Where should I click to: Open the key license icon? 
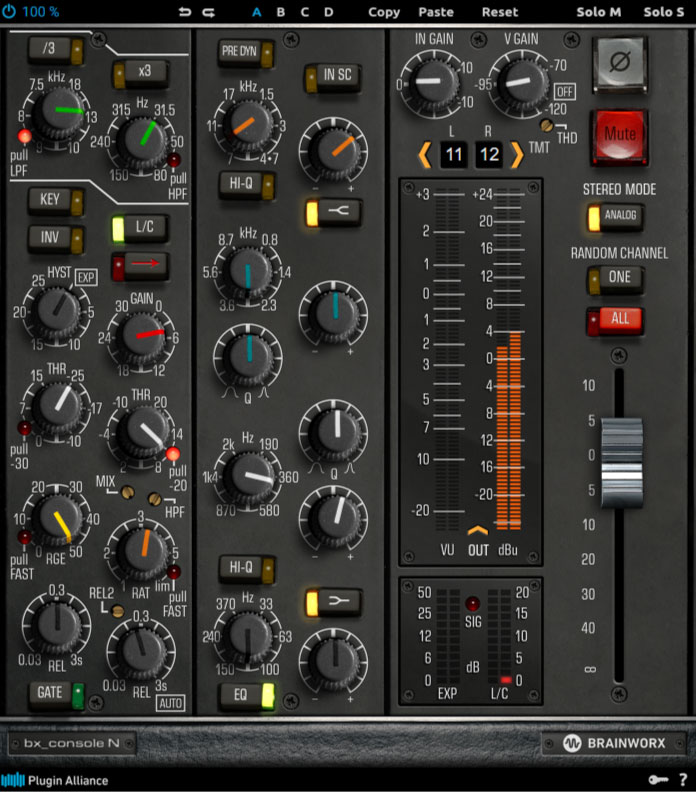(658, 780)
